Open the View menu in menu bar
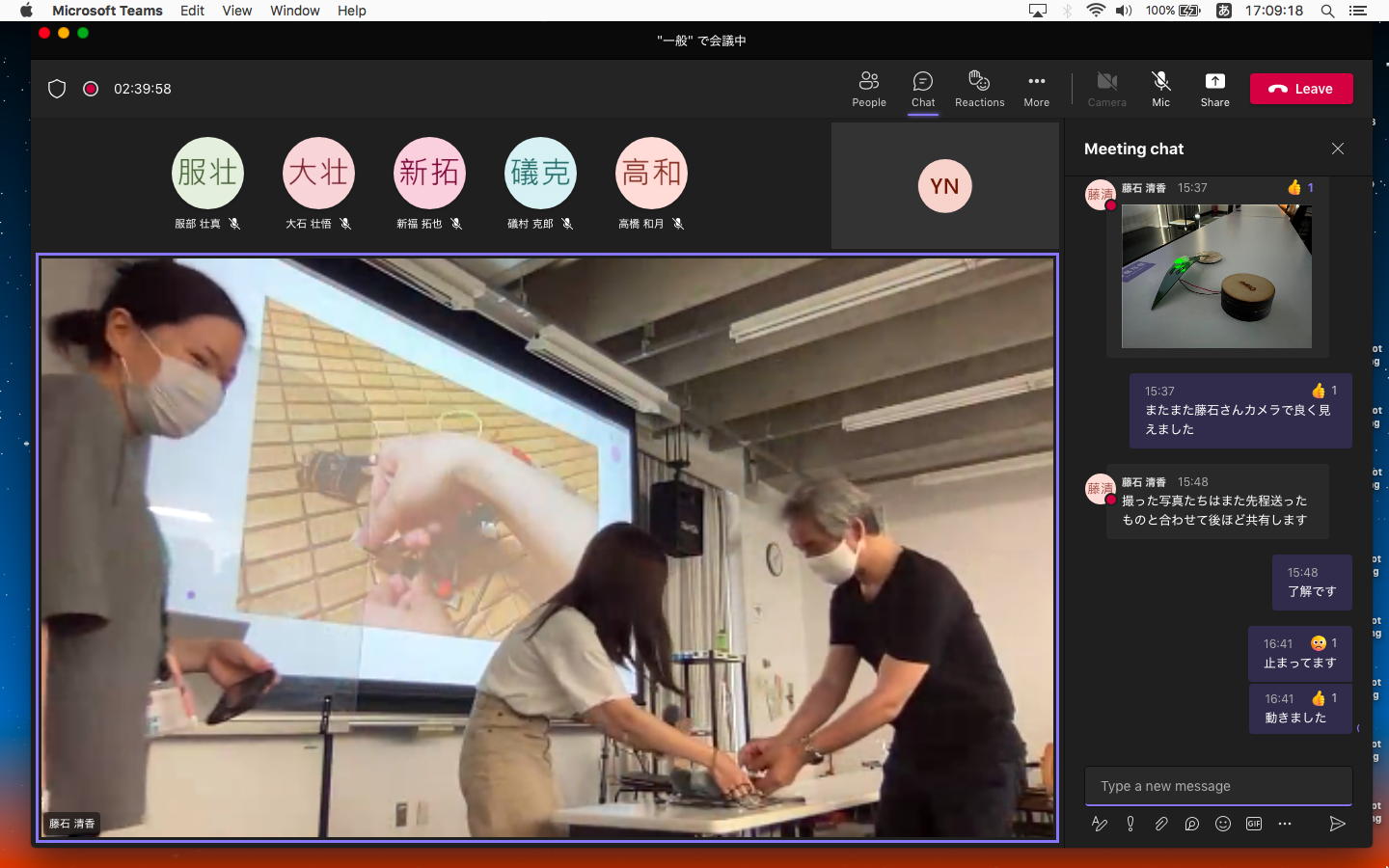Image resolution: width=1389 pixels, height=868 pixels. (x=236, y=11)
